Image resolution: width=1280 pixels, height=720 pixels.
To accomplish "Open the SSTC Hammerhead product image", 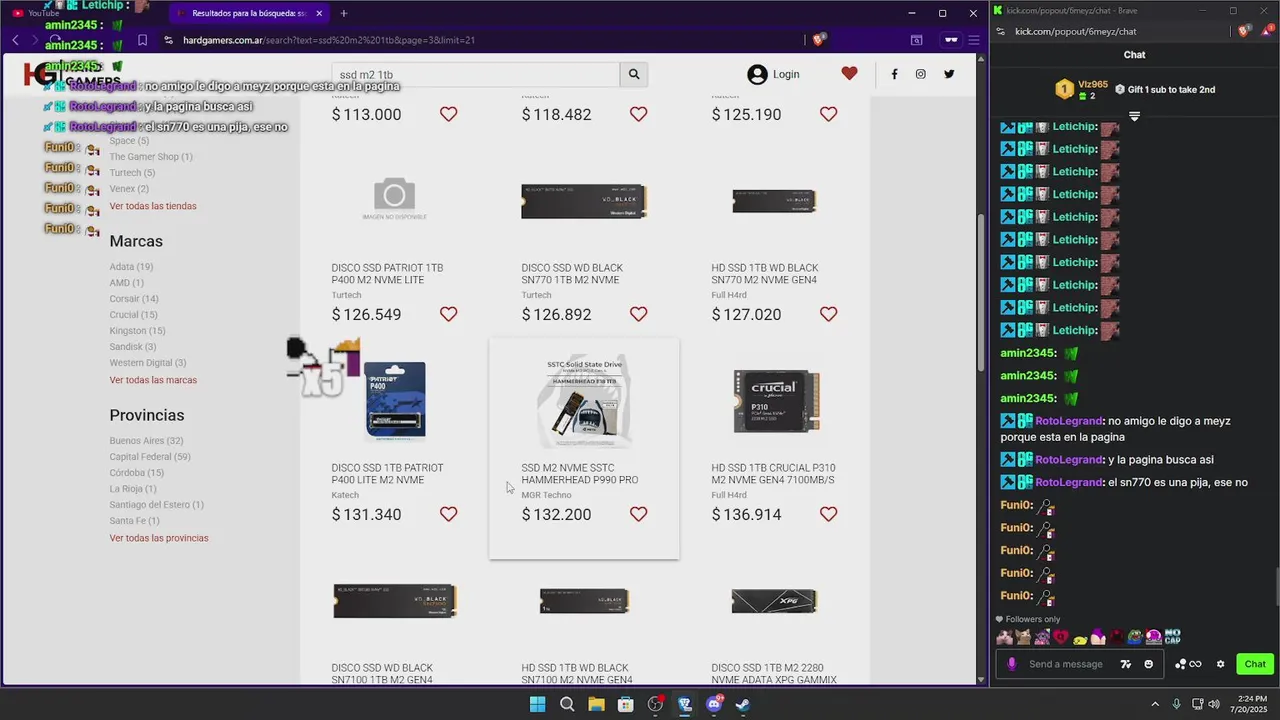I will coord(584,400).
